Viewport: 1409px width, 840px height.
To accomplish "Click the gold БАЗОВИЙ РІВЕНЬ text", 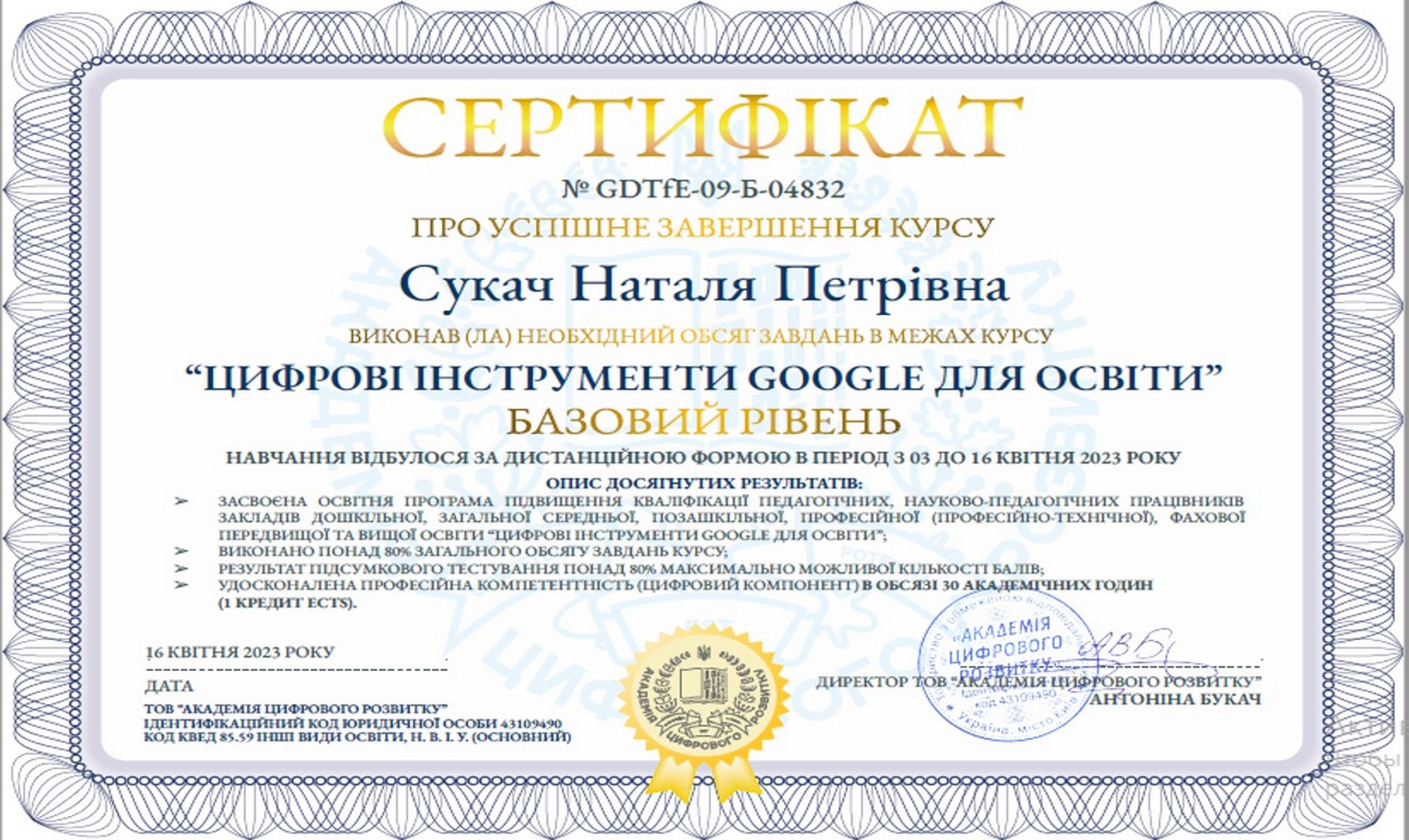I will (x=703, y=421).
